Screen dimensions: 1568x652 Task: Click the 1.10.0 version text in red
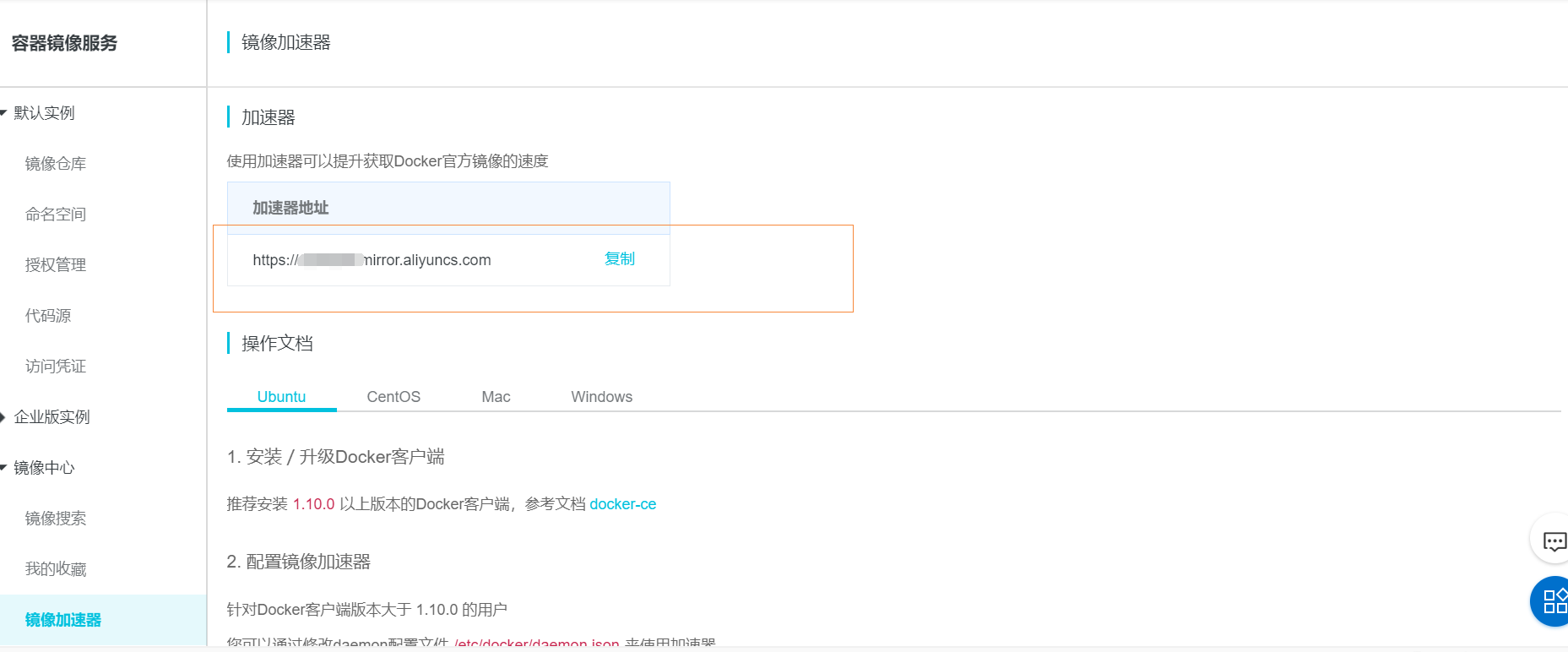coord(313,504)
